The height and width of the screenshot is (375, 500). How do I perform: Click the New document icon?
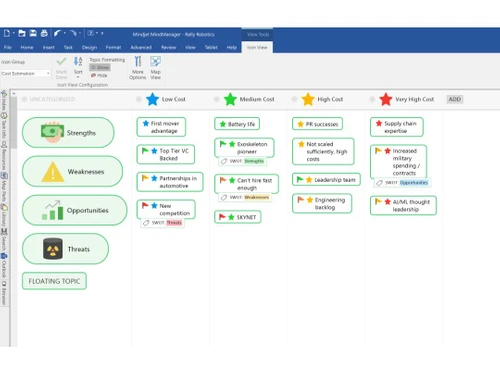[x=7, y=33]
